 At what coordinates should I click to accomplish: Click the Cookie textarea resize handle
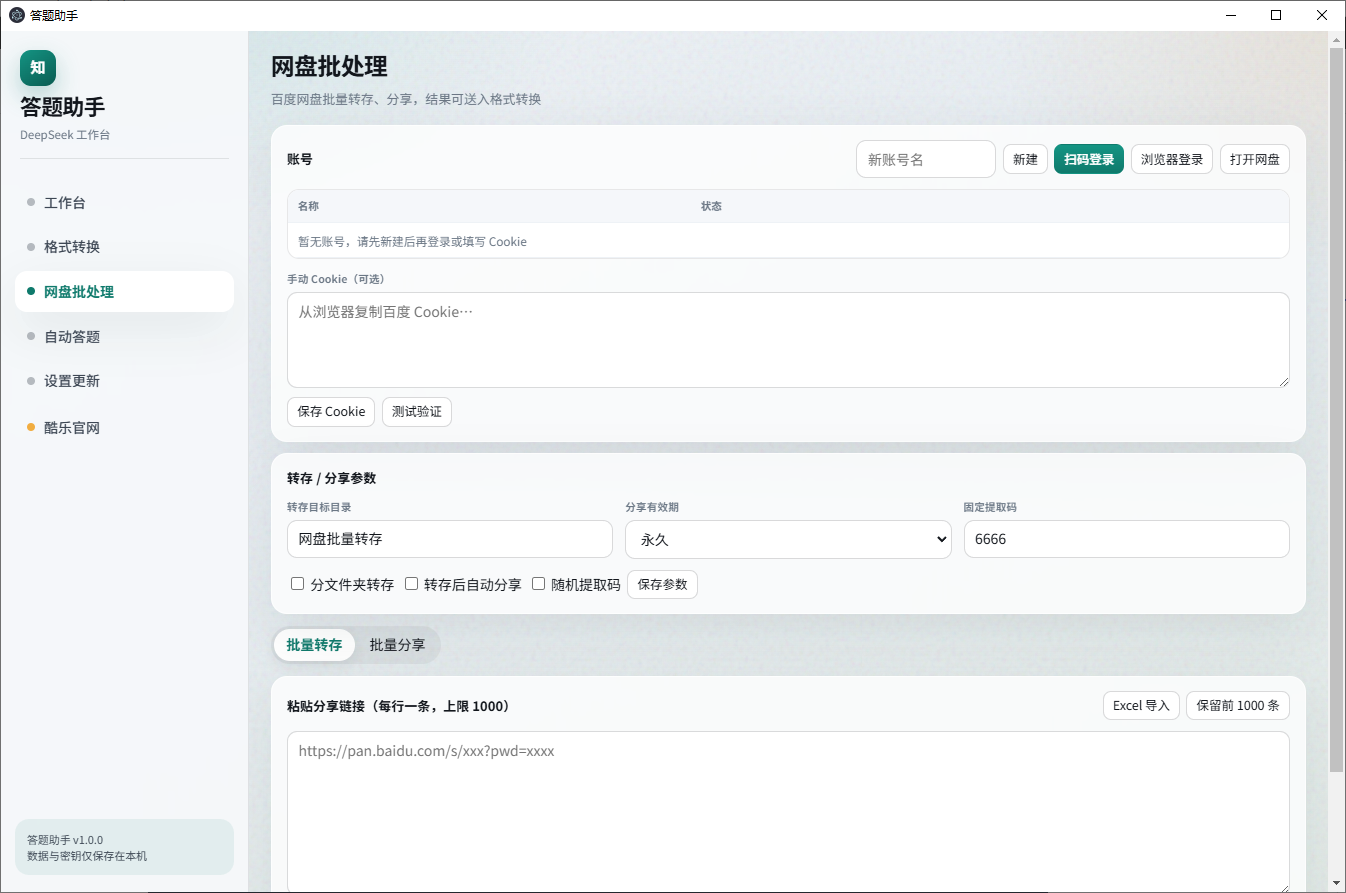click(1284, 381)
